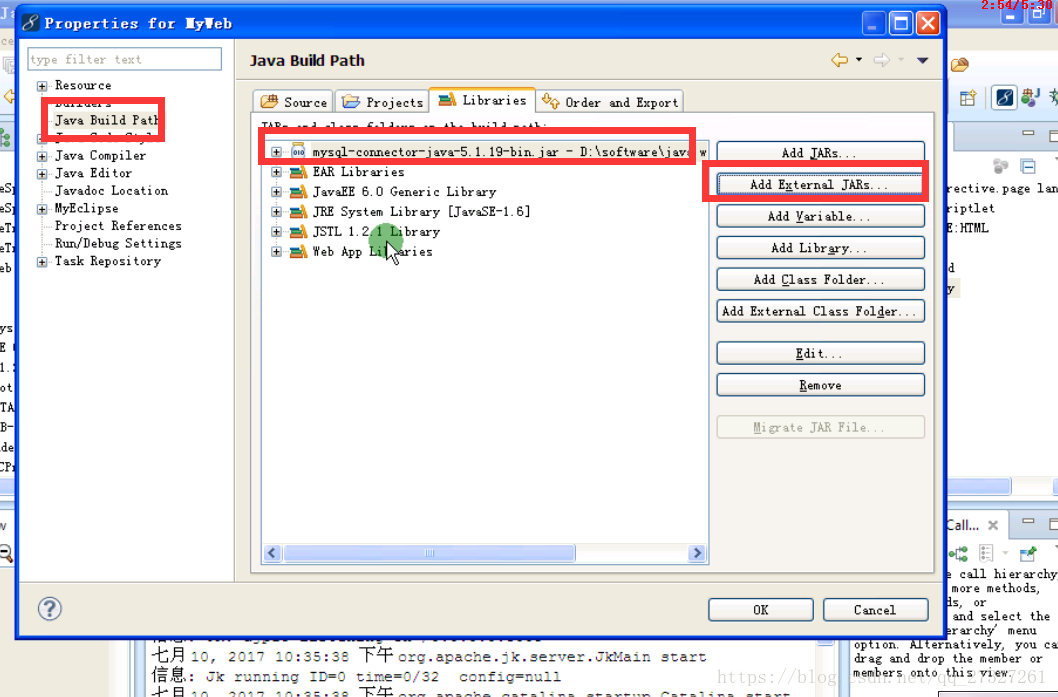
Task: Select the Java Editor tree item
Action: (93, 173)
